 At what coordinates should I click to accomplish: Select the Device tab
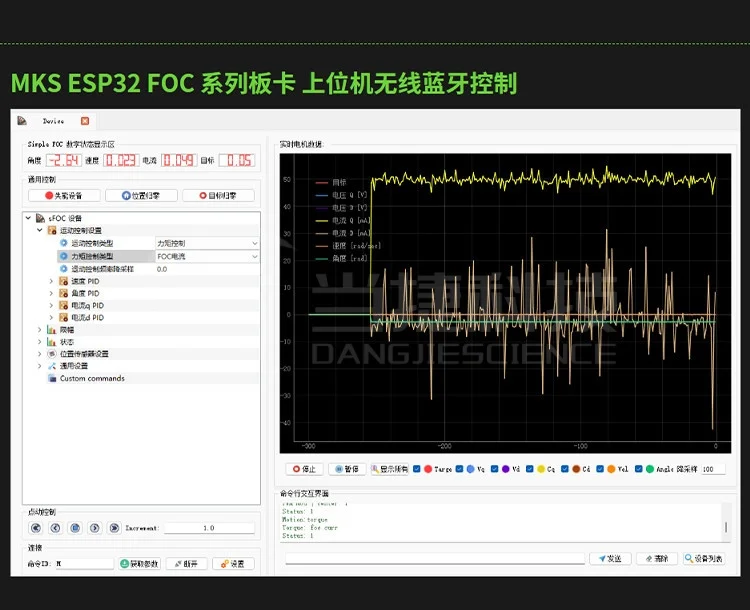53,121
